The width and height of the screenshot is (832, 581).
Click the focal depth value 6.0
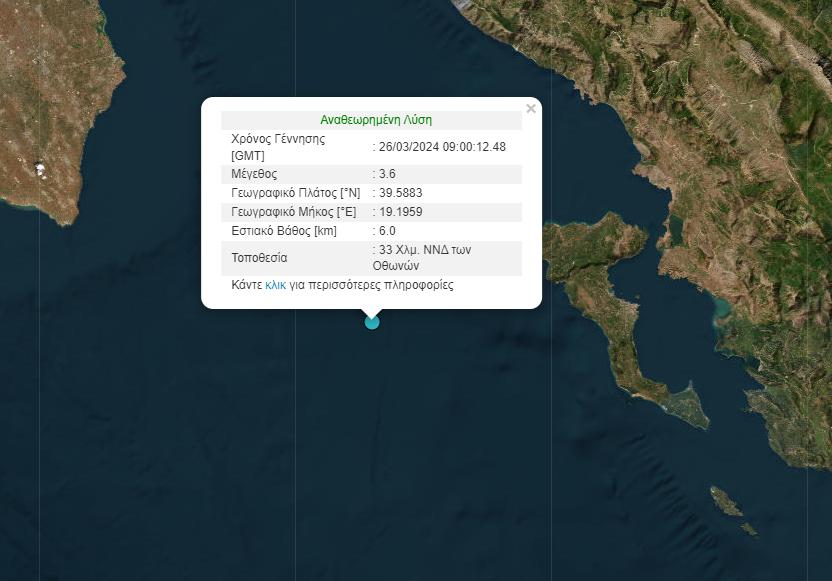[386, 231]
